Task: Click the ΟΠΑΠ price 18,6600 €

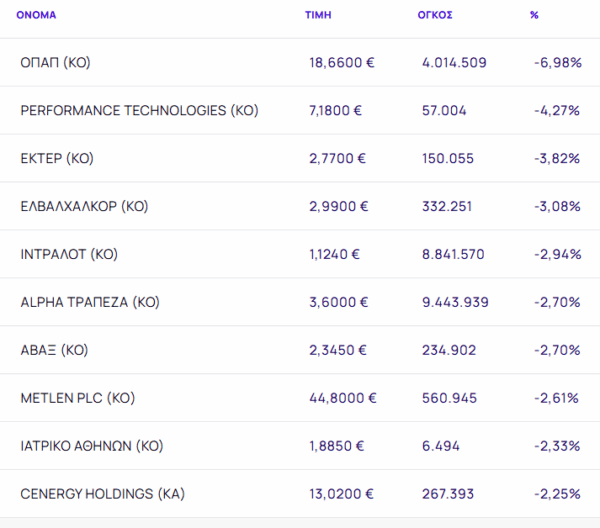Action: [x=342, y=63]
